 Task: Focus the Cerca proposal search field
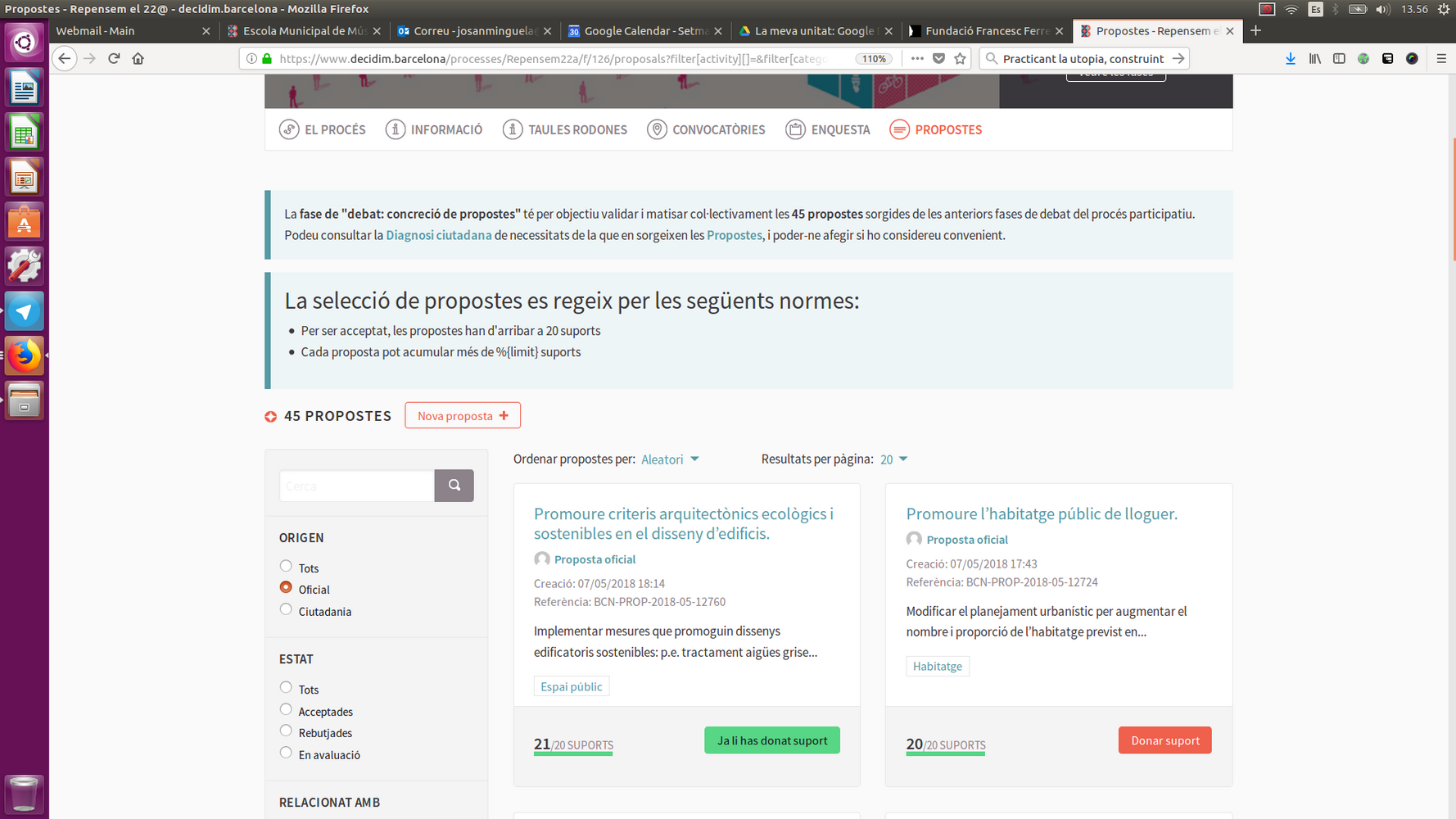coord(356,486)
